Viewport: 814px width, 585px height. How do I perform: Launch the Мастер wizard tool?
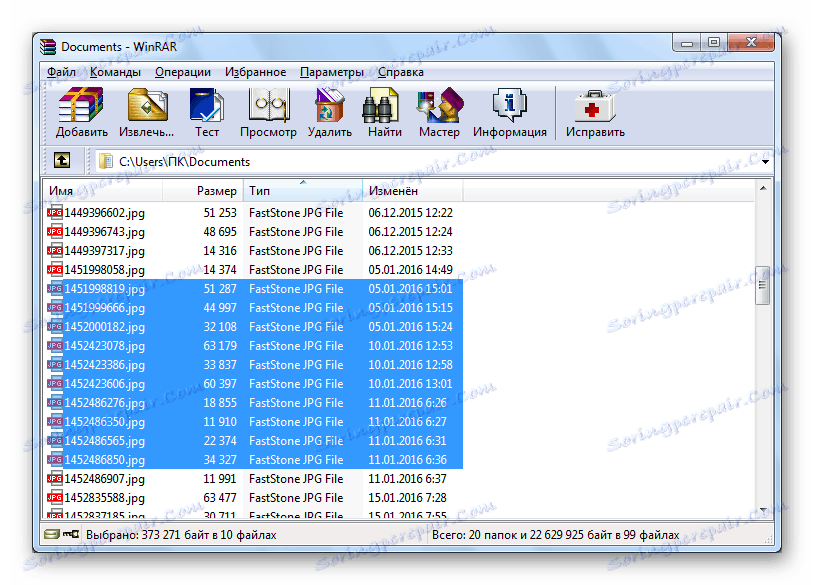[439, 113]
